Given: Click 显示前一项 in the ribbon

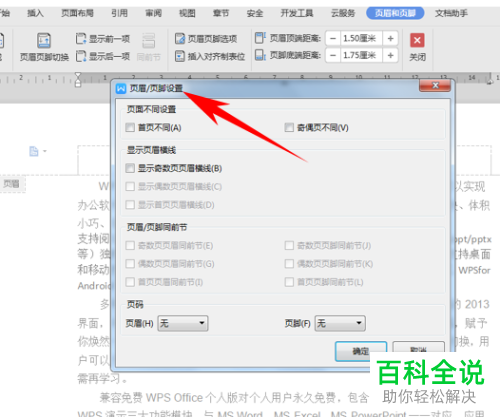Looking at the screenshot, I should point(103,39).
